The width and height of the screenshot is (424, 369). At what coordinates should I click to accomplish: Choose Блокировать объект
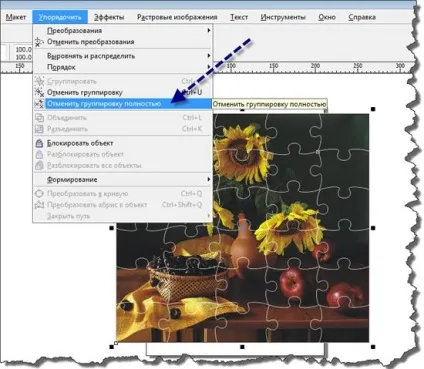click(x=123, y=143)
